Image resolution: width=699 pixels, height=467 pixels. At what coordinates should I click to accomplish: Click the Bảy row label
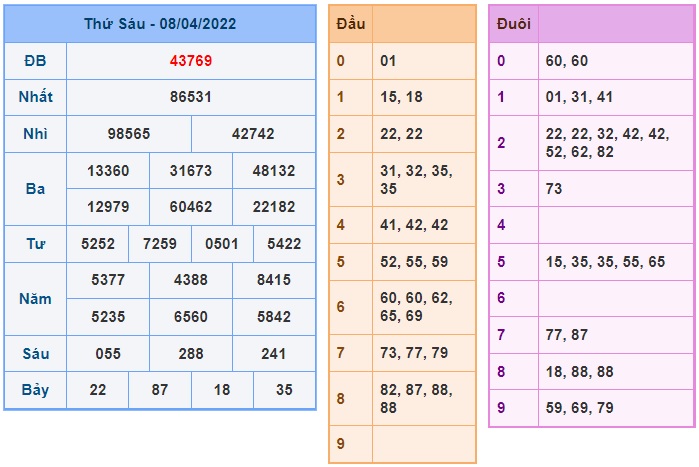[35, 390]
